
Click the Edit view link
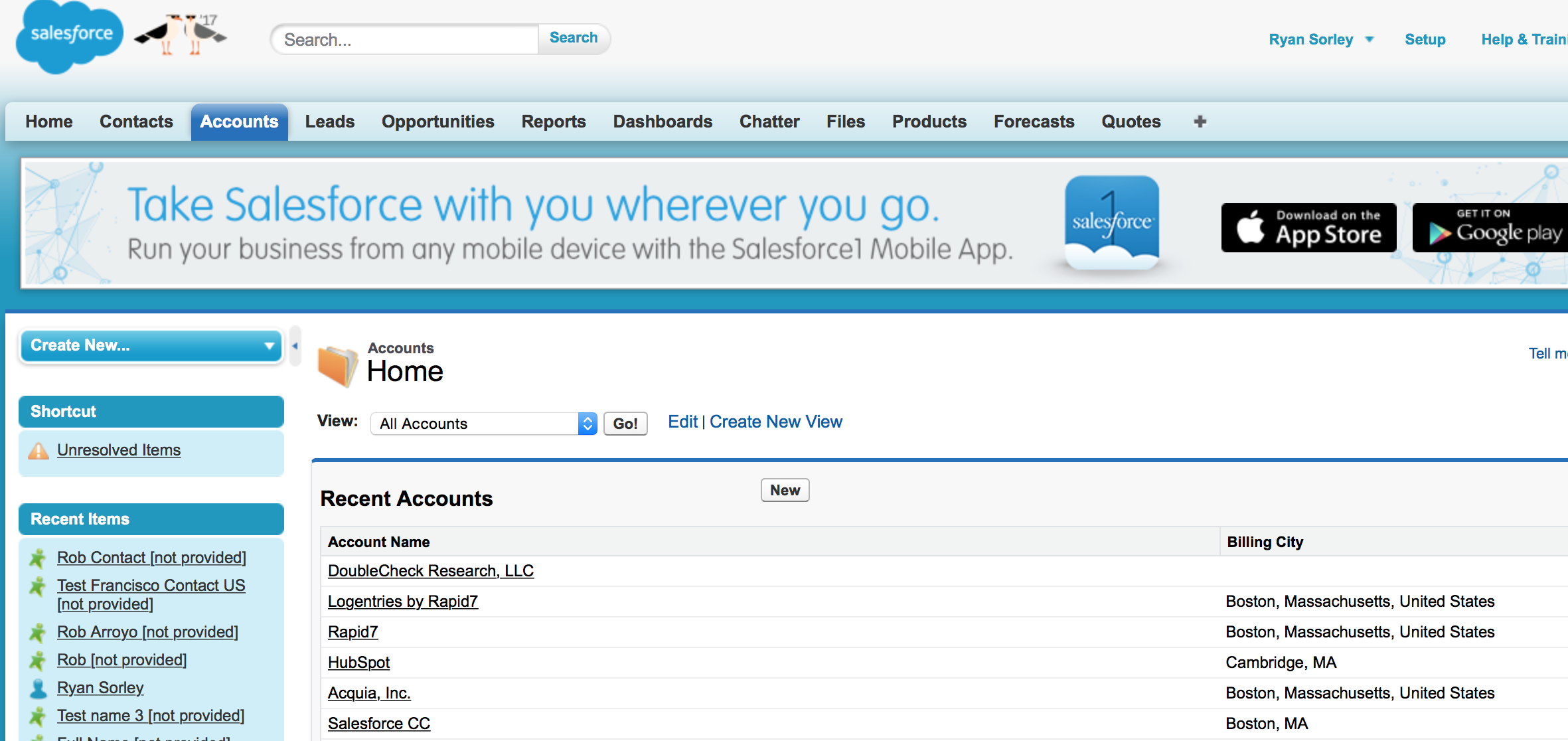[x=682, y=422]
